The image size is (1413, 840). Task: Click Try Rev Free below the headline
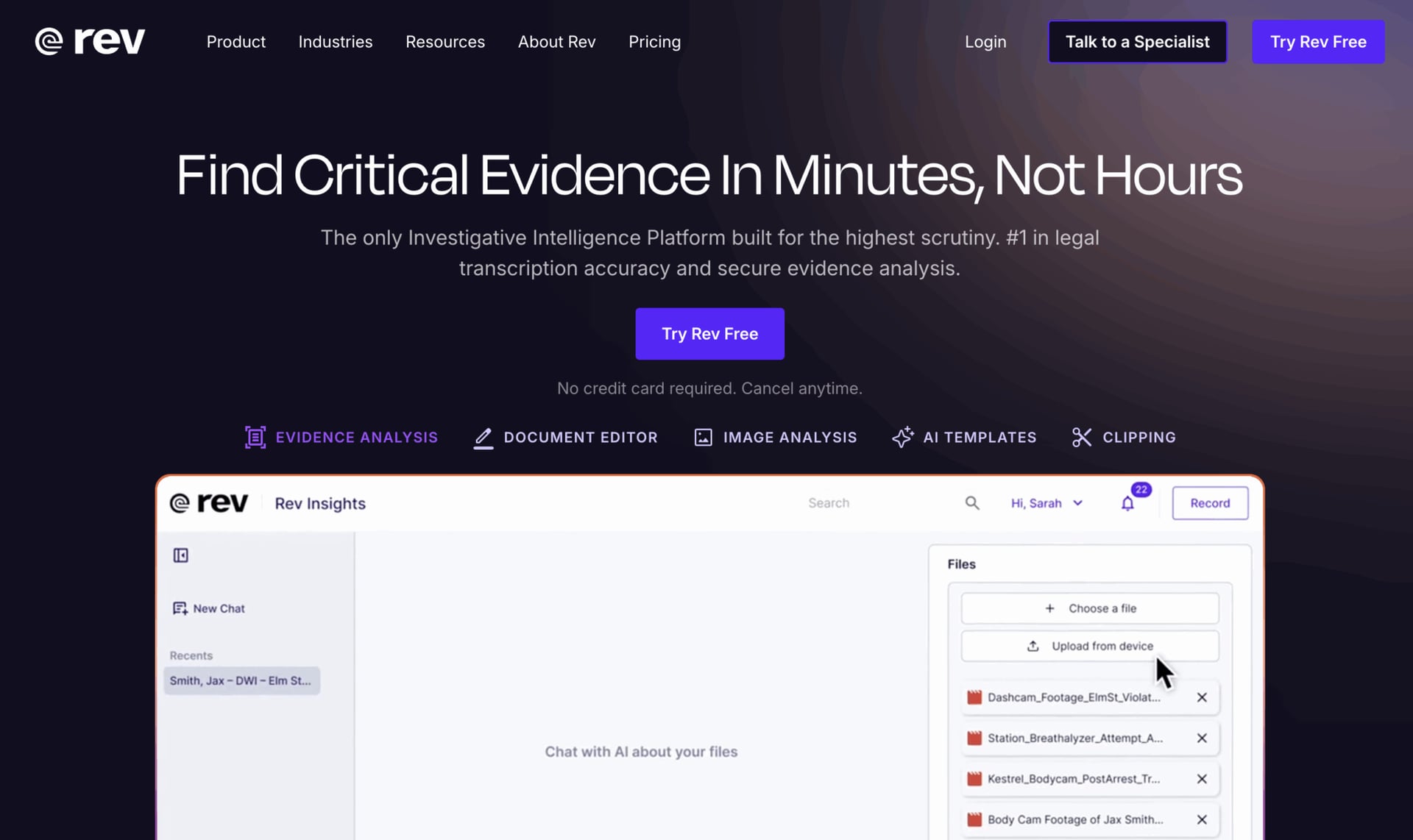709,334
